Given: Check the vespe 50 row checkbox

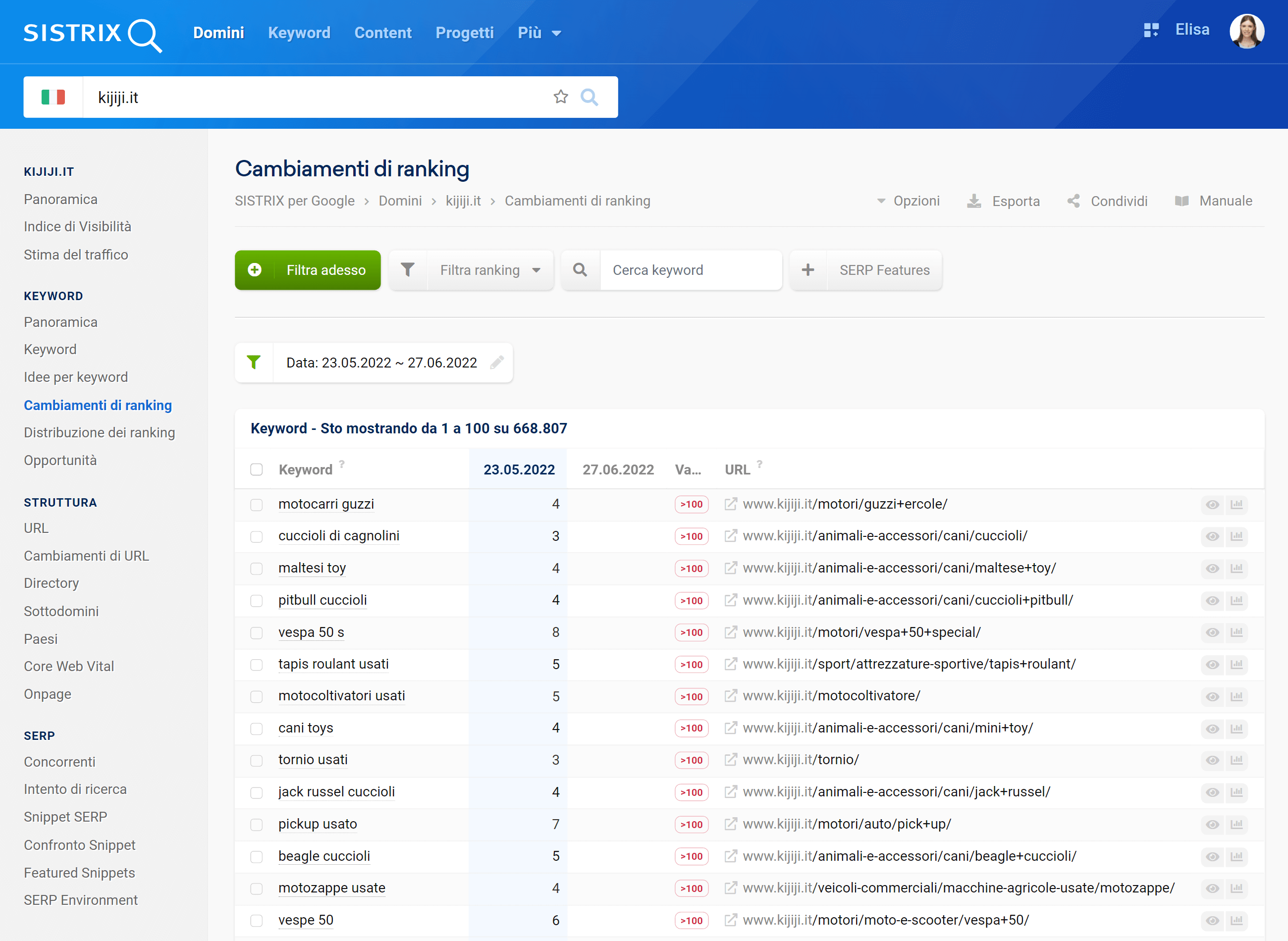Looking at the screenshot, I should (x=256, y=921).
